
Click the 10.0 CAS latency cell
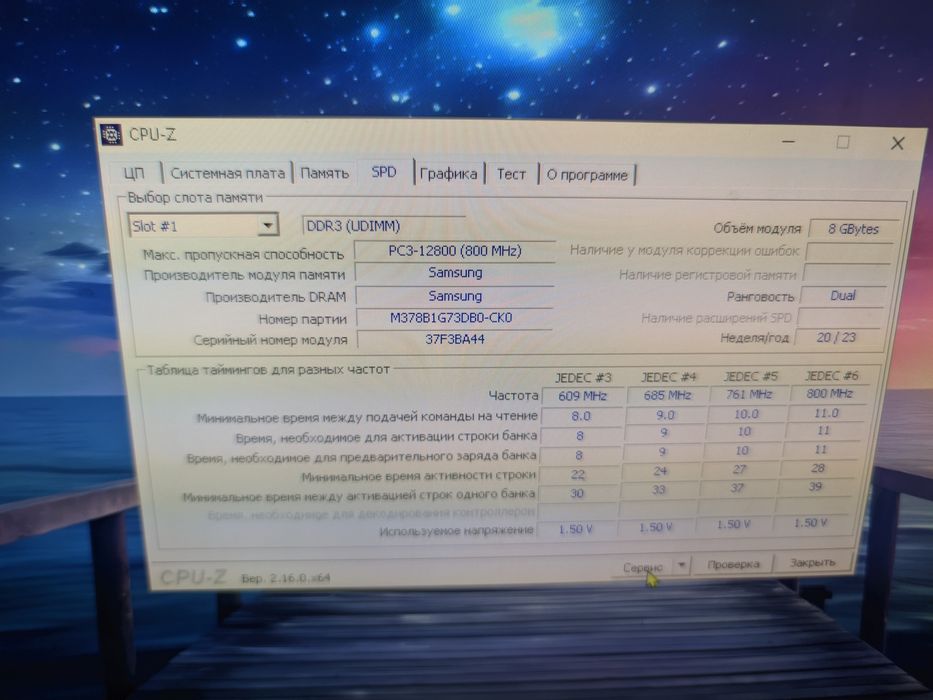(746, 414)
